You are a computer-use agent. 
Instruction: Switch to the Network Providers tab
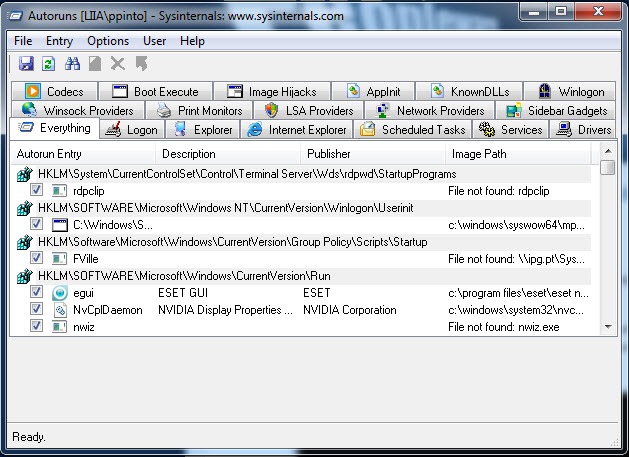coord(430,110)
